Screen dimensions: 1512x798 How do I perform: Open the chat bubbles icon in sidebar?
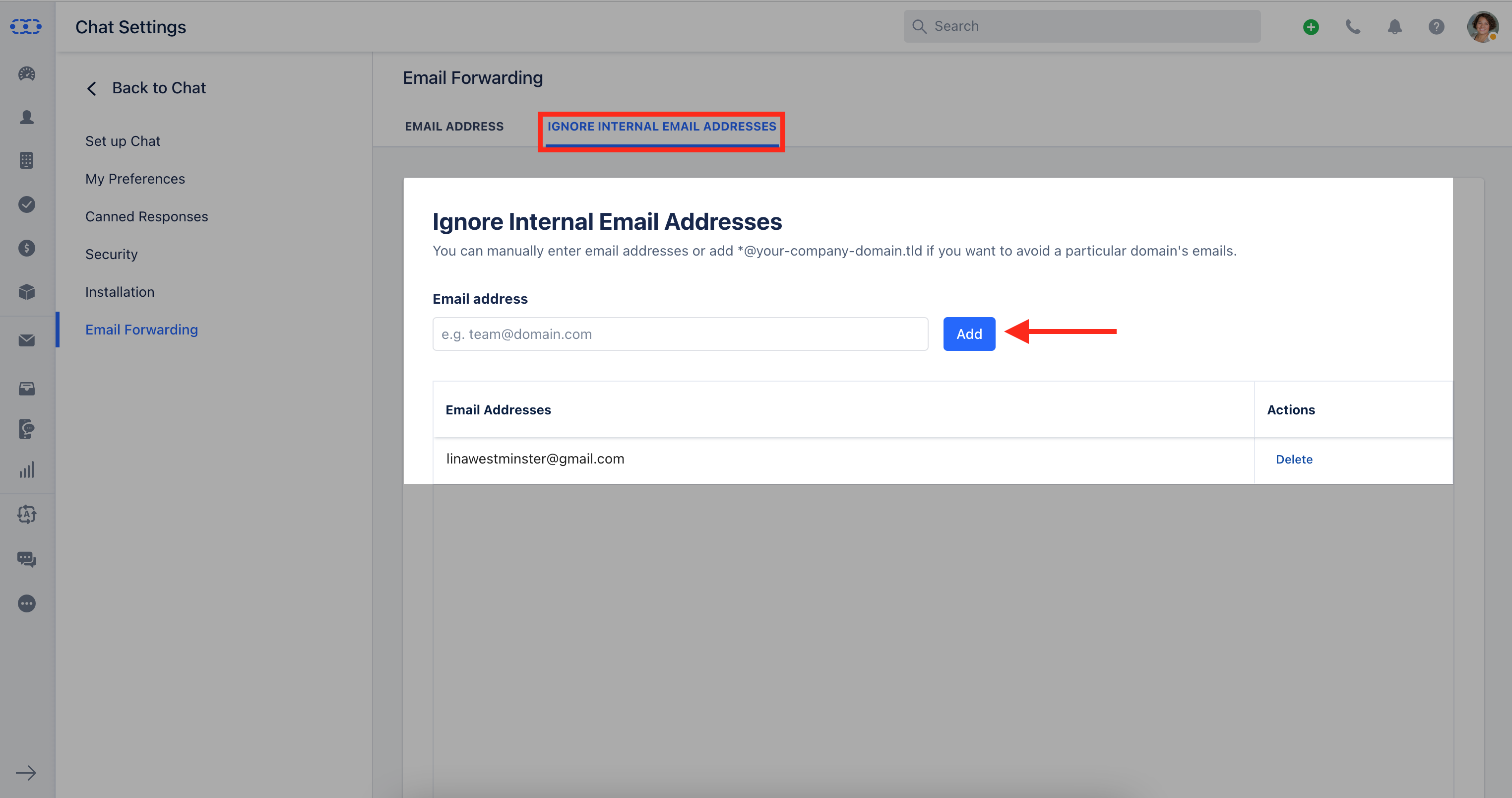[x=26, y=559]
